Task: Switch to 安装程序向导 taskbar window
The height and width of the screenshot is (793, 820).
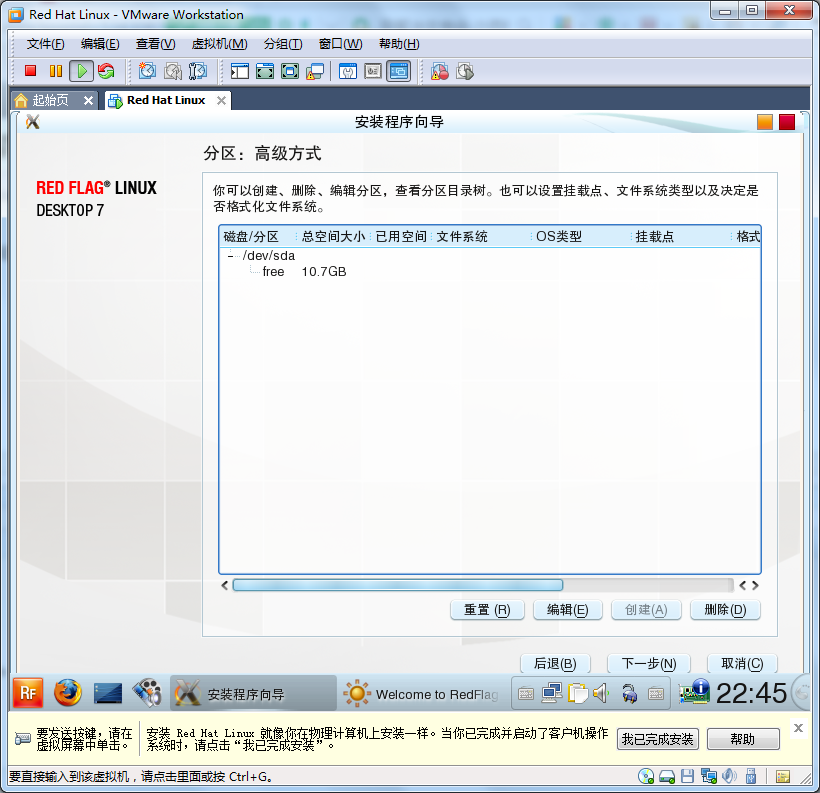Action: click(x=253, y=694)
